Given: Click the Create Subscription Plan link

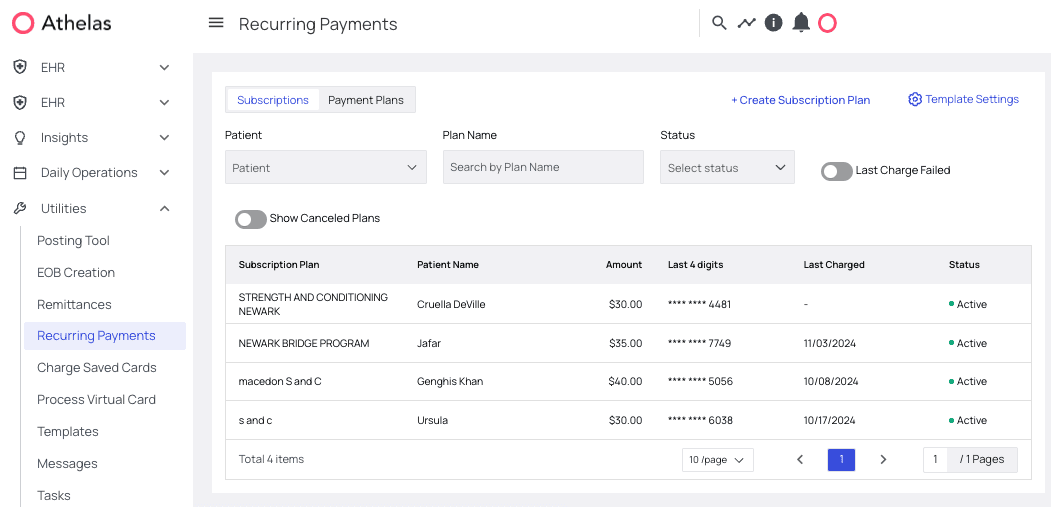Looking at the screenshot, I should pyautogui.click(x=800, y=100).
